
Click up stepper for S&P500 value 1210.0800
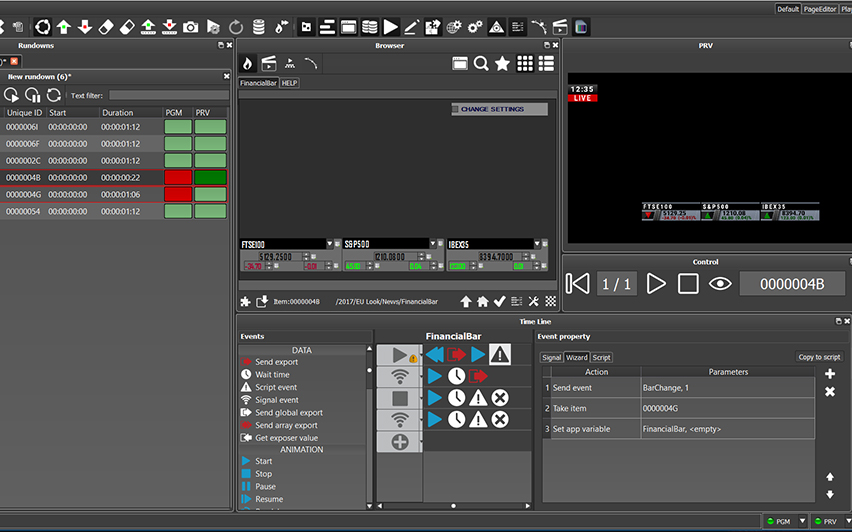421,254
